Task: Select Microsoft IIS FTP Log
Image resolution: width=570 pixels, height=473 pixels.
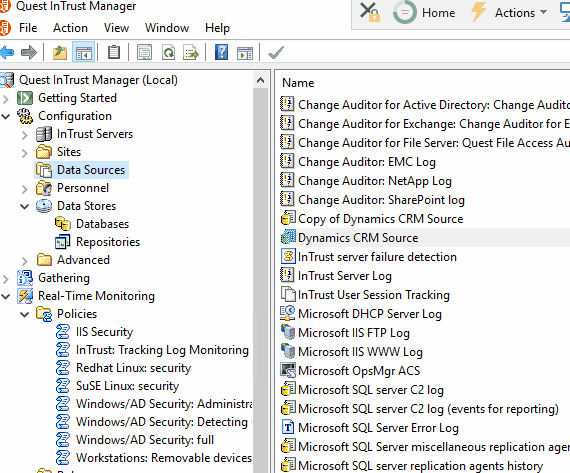Action: click(354, 333)
